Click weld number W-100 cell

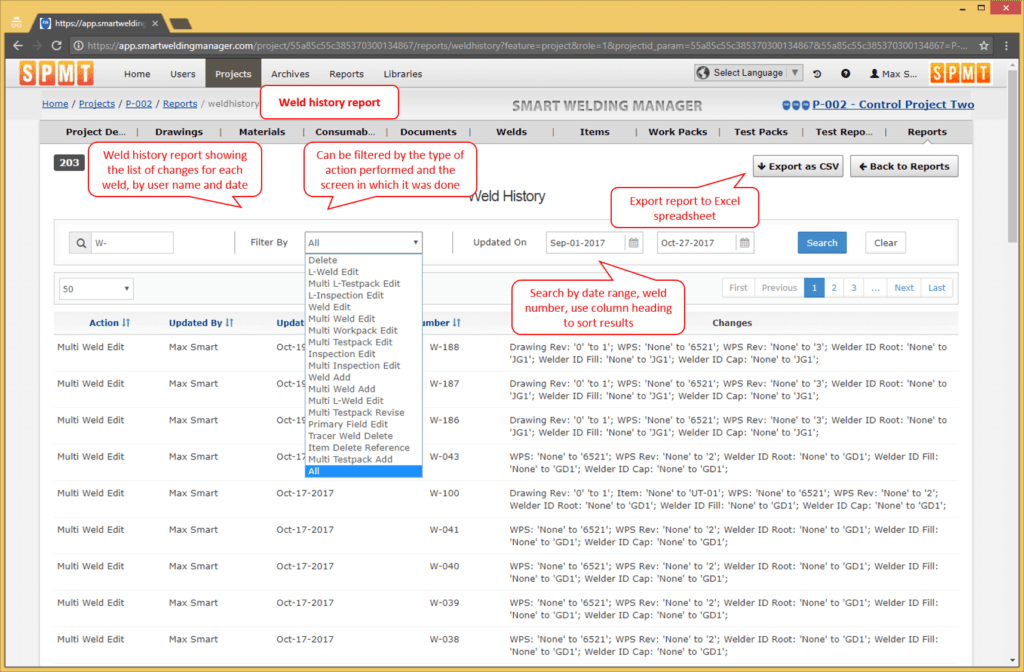click(x=444, y=493)
